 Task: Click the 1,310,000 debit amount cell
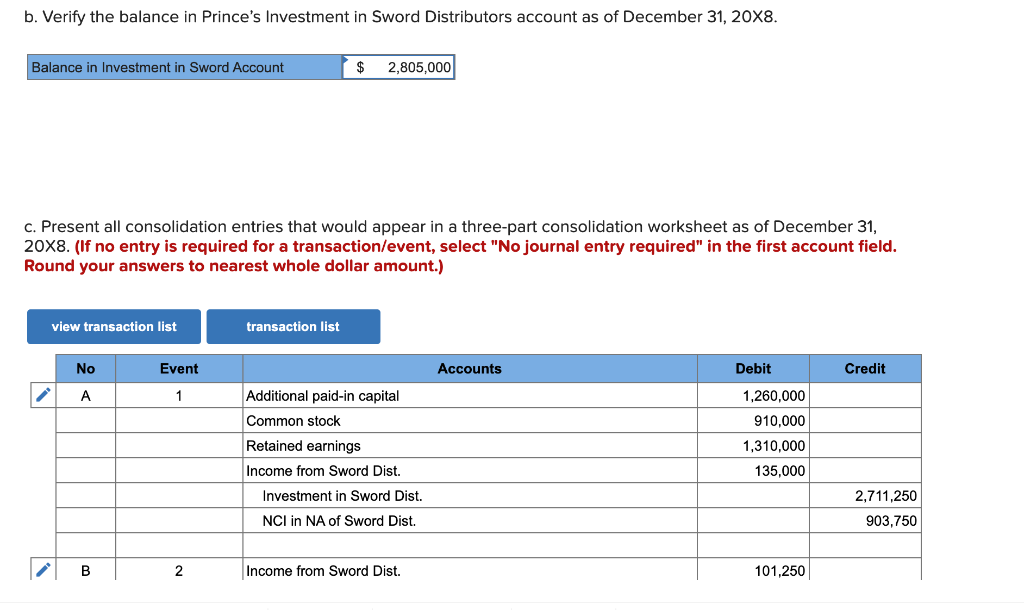point(753,445)
